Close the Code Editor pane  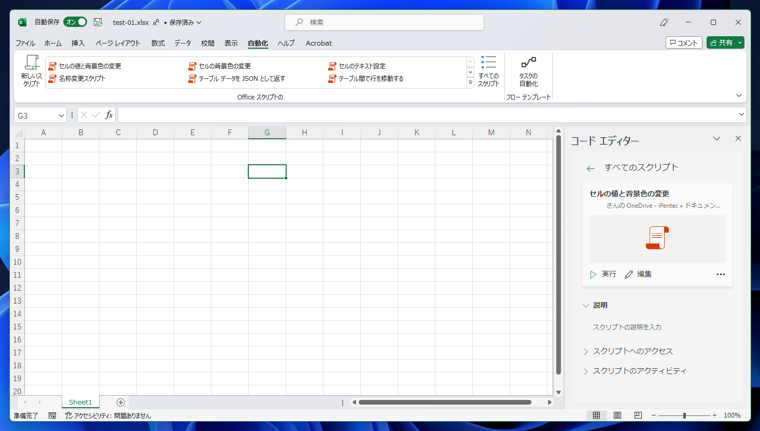(x=738, y=139)
